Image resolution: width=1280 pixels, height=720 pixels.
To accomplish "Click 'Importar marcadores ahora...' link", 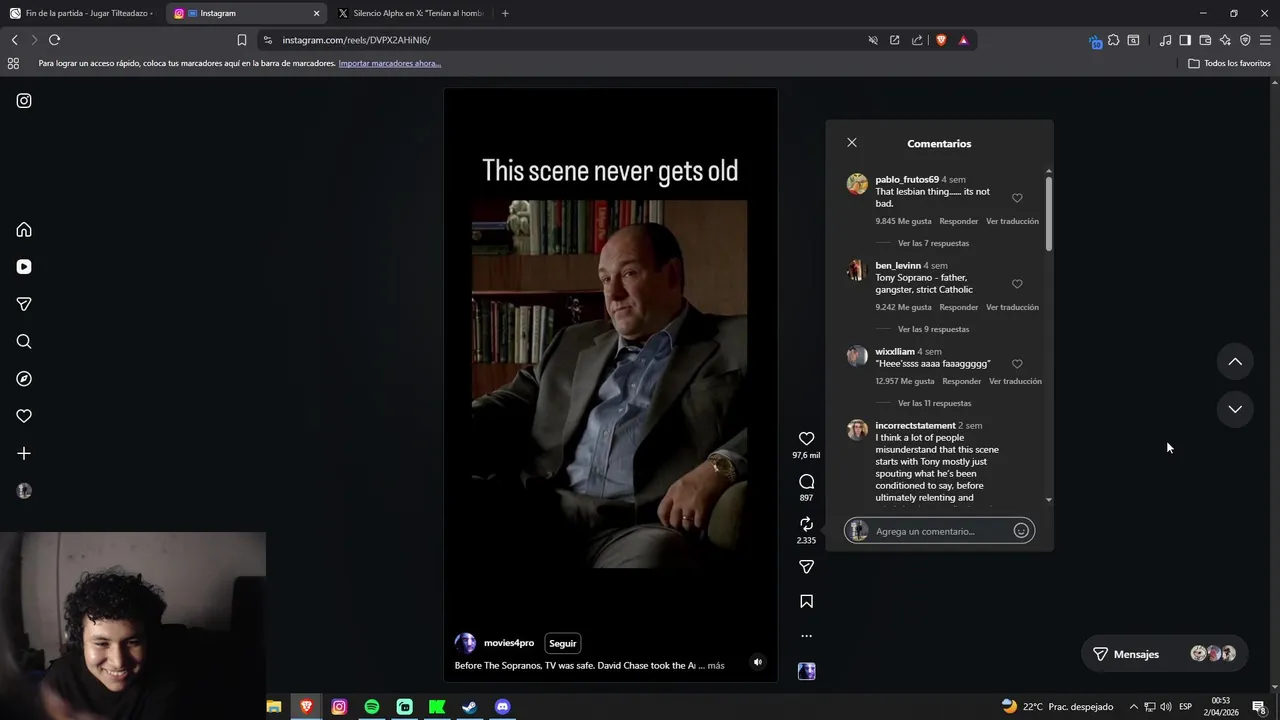I will 390,63.
